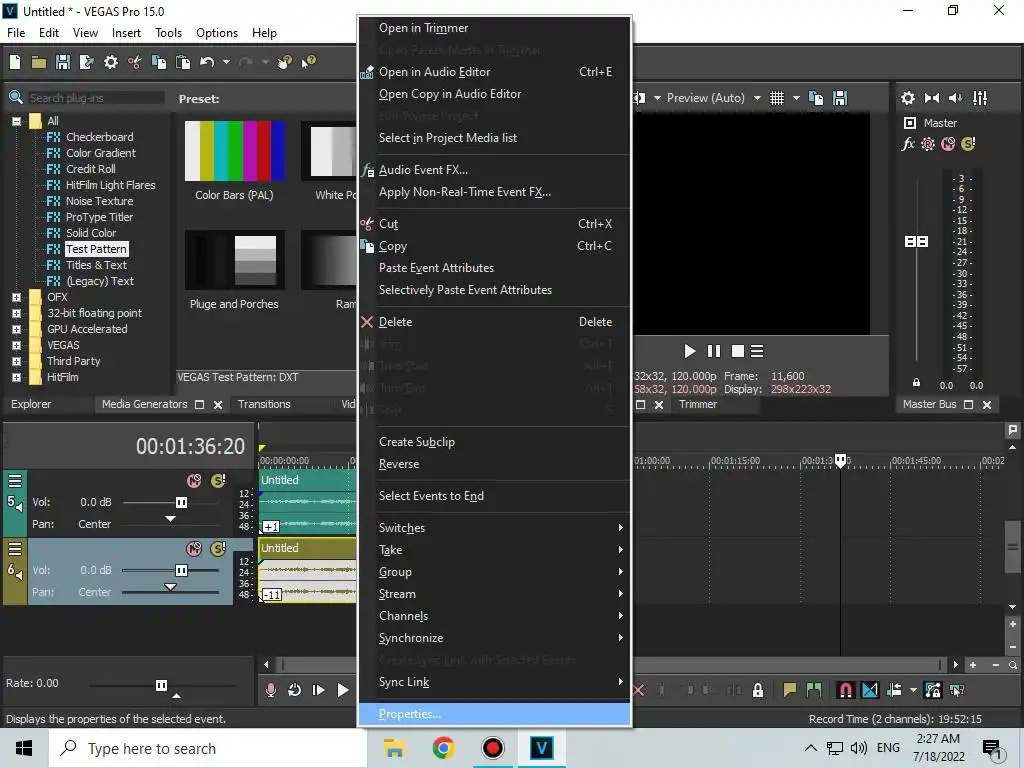
Task: Open track 5 hamburger menu
Action: click(x=15, y=481)
